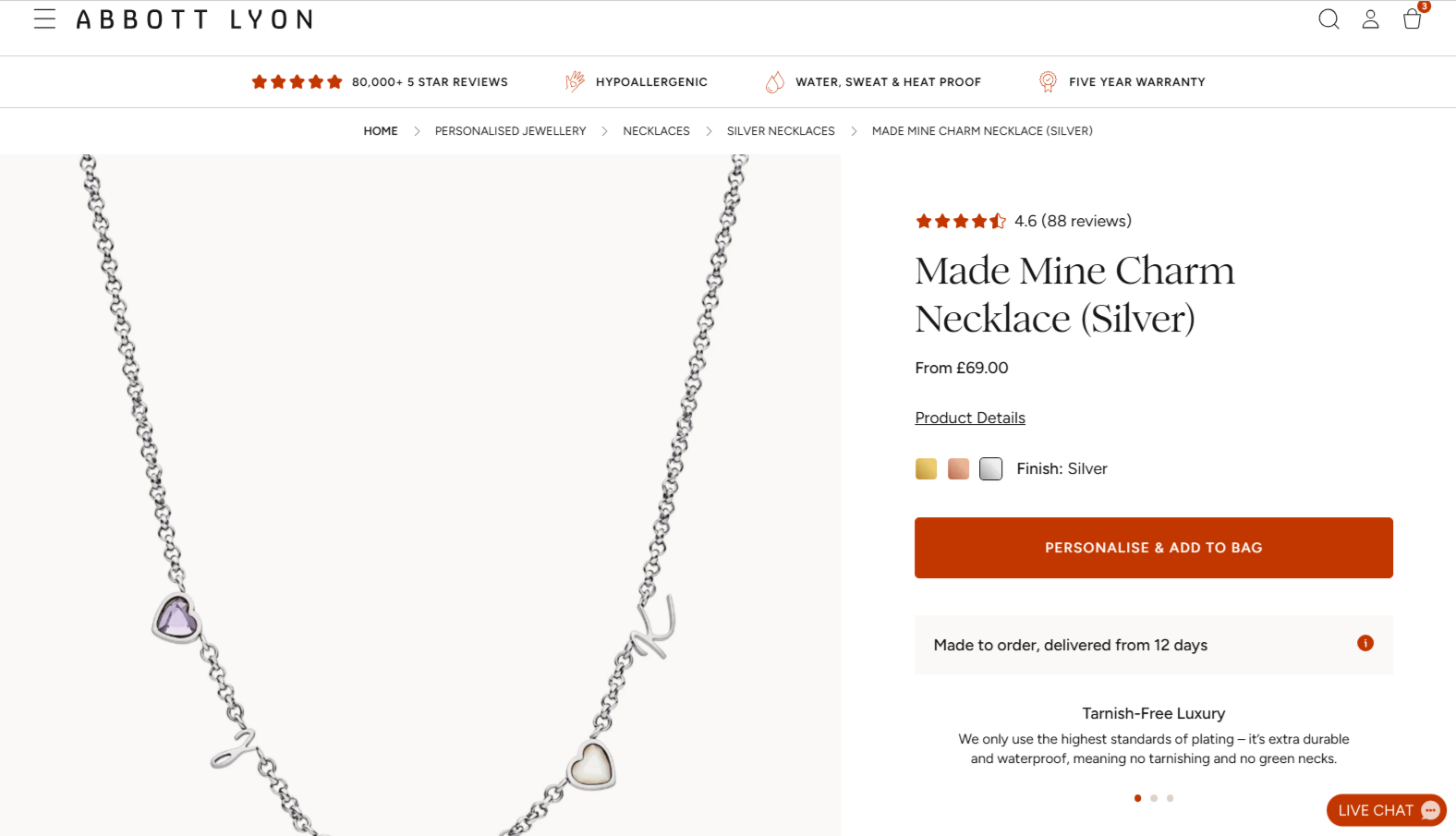This screenshot has width=1456, height=836.
Task: Open the Necklaces breadcrumb link
Action: click(x=656, y=131)
